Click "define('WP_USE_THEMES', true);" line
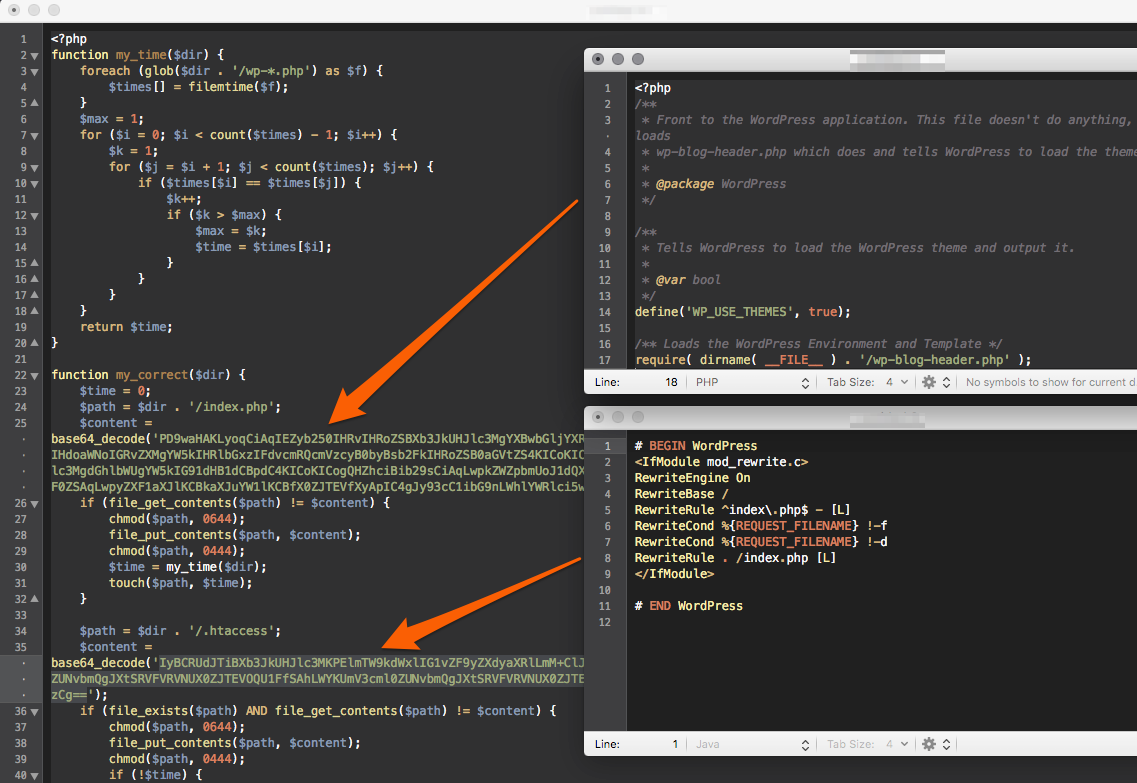 coord(743,312)
